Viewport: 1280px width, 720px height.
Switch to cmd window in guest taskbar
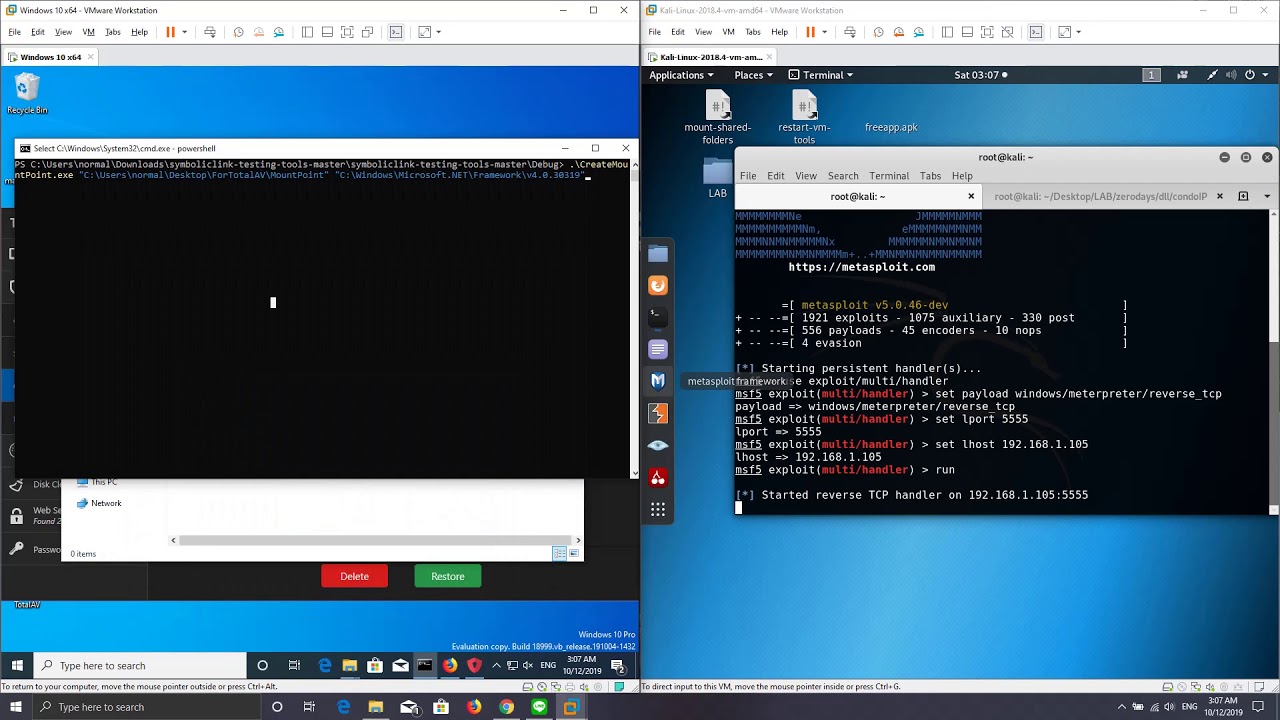(425, 665)
